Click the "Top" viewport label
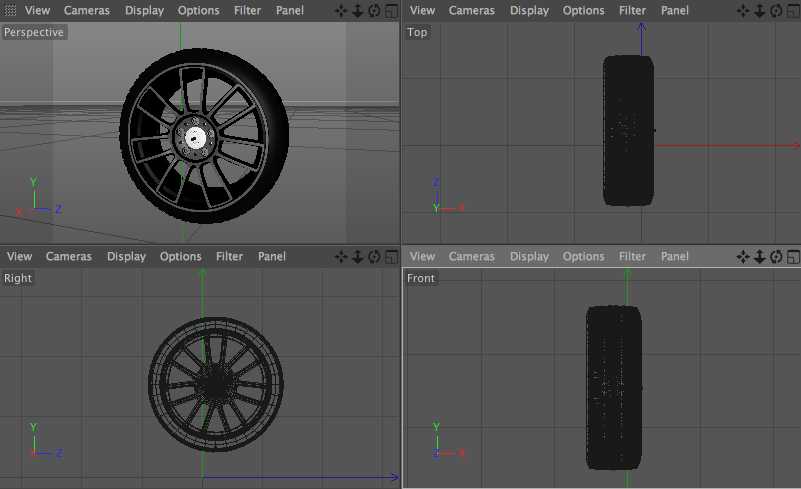The image size is (801, 489). [417, 32]
